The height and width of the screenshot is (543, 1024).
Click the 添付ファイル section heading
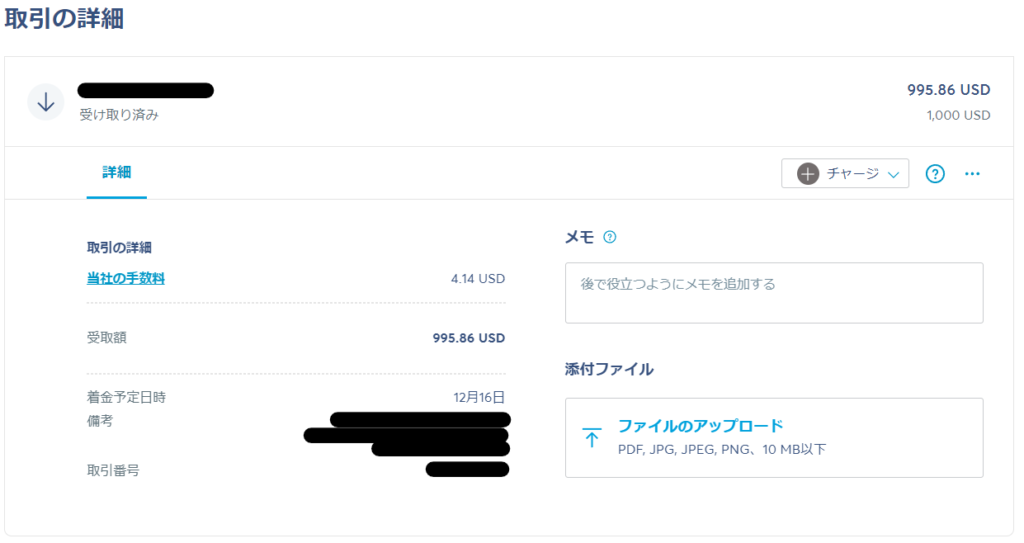(x=609, y=369)
